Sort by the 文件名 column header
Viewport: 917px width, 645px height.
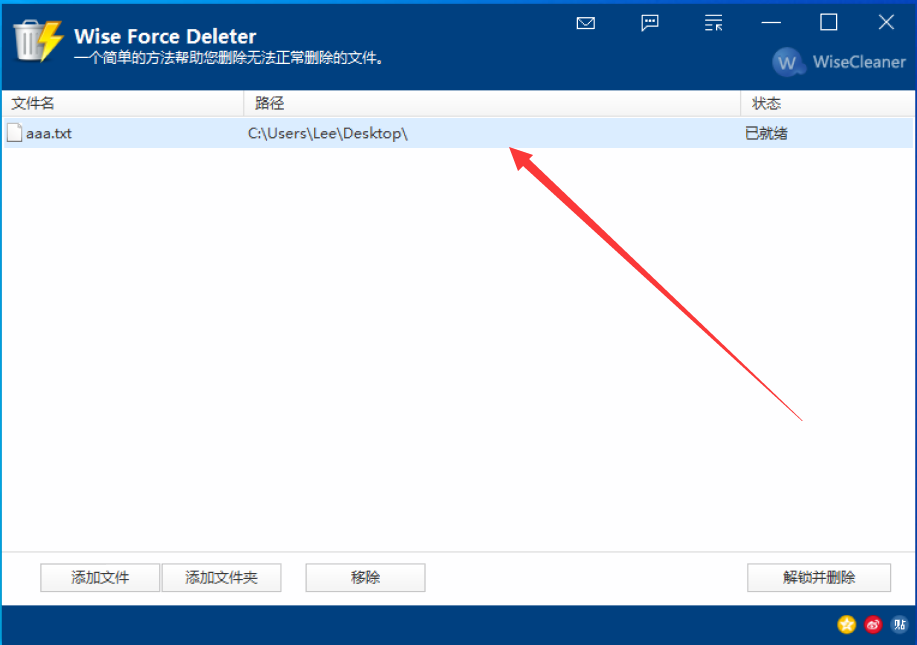pyautogui.click(x=123, y=104)
